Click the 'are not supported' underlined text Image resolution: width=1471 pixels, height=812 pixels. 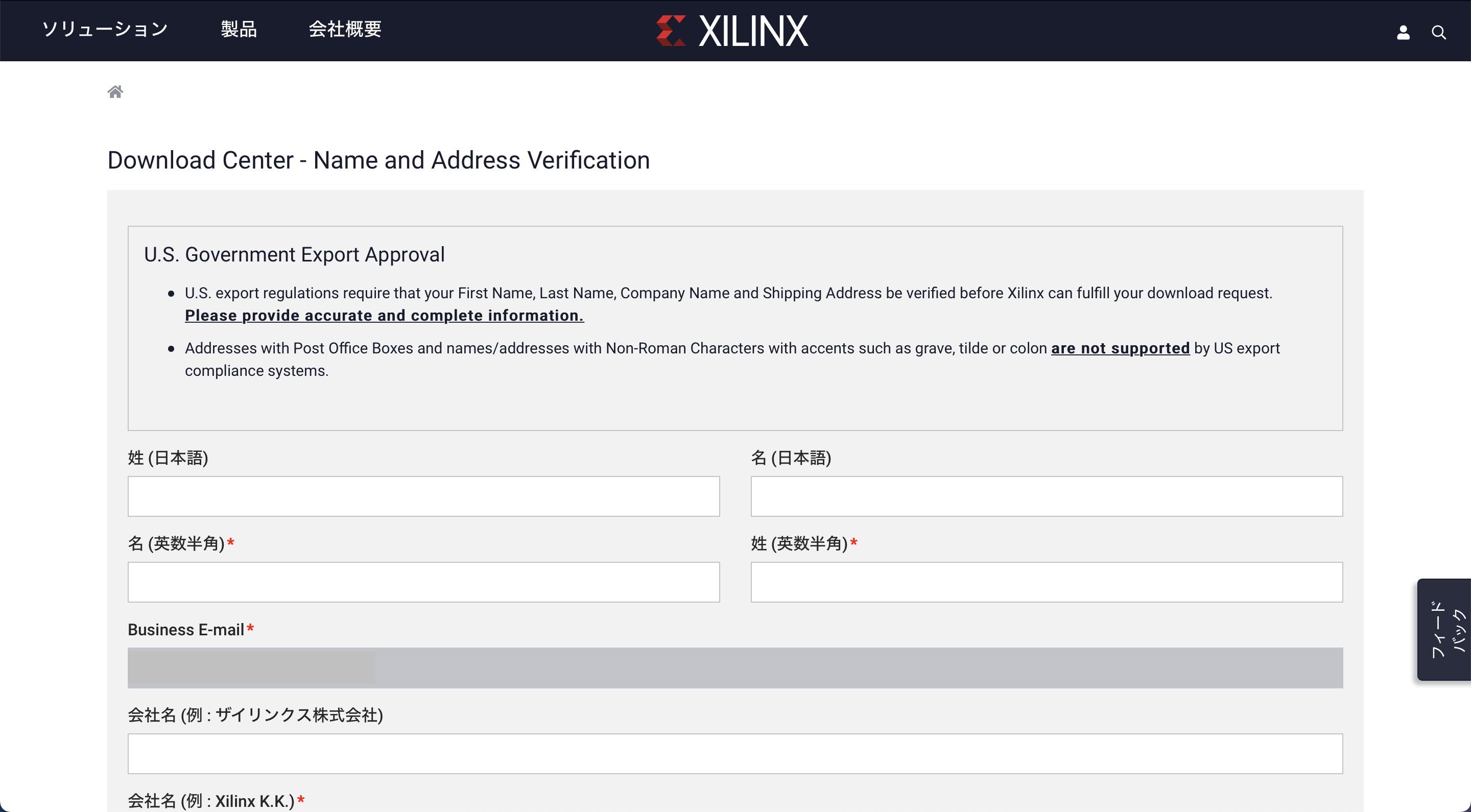tap(1121, 348)
